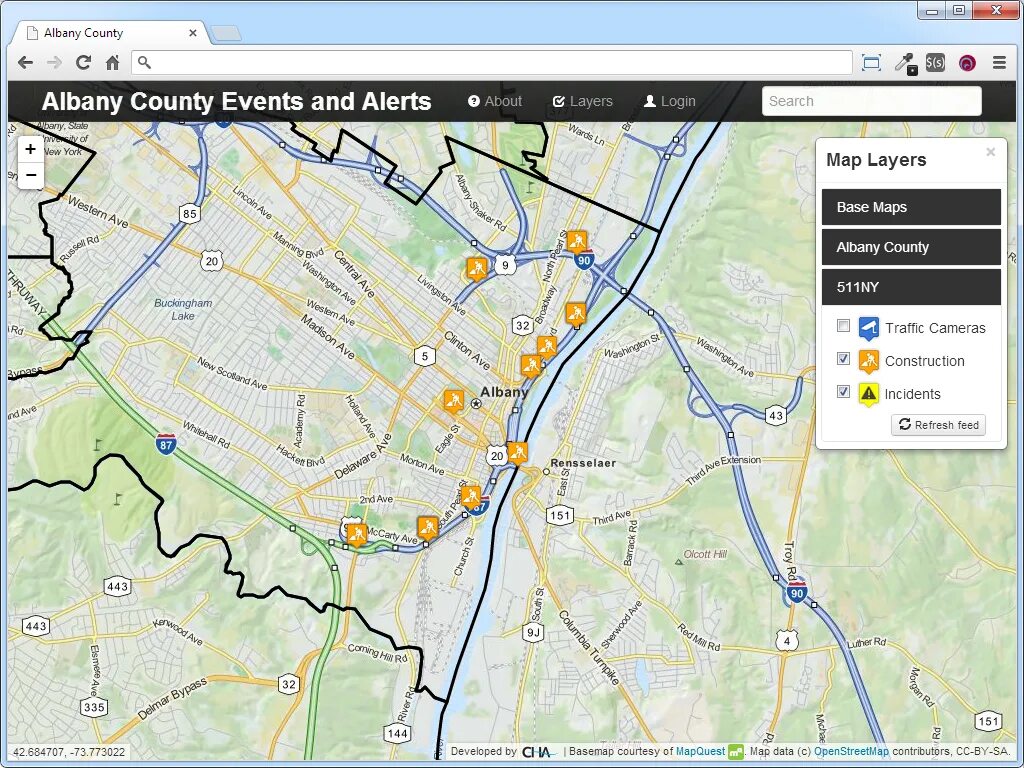Screen dimensions: 1024x768
Task: Open the Login menu item
Action: click(669, 101)
